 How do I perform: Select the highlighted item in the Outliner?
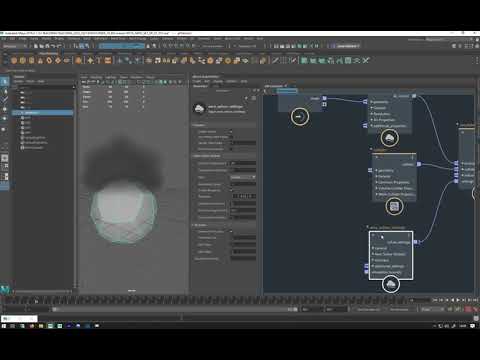pos(43,113)
